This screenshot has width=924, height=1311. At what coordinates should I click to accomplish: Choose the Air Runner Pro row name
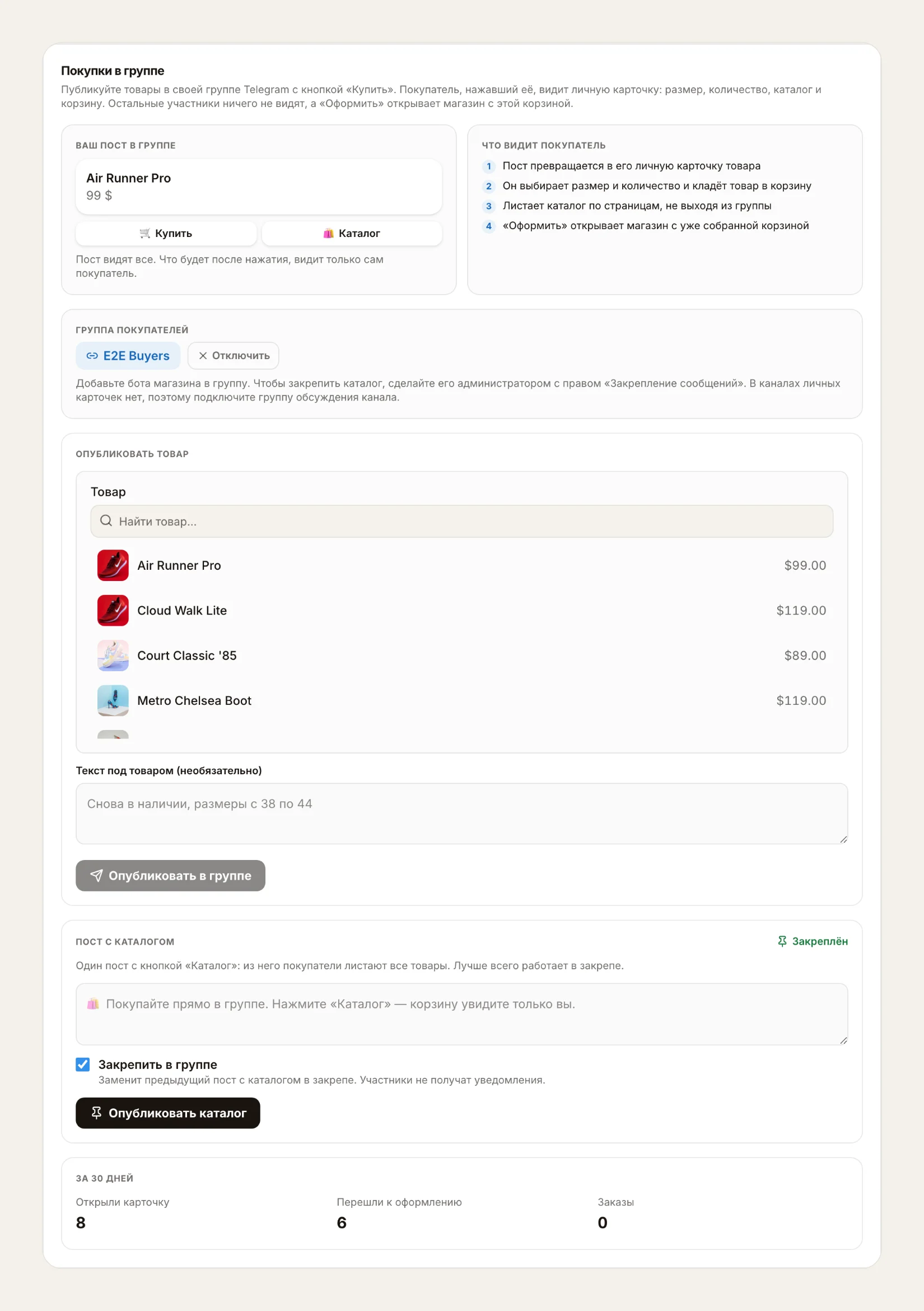click(179, 565)
